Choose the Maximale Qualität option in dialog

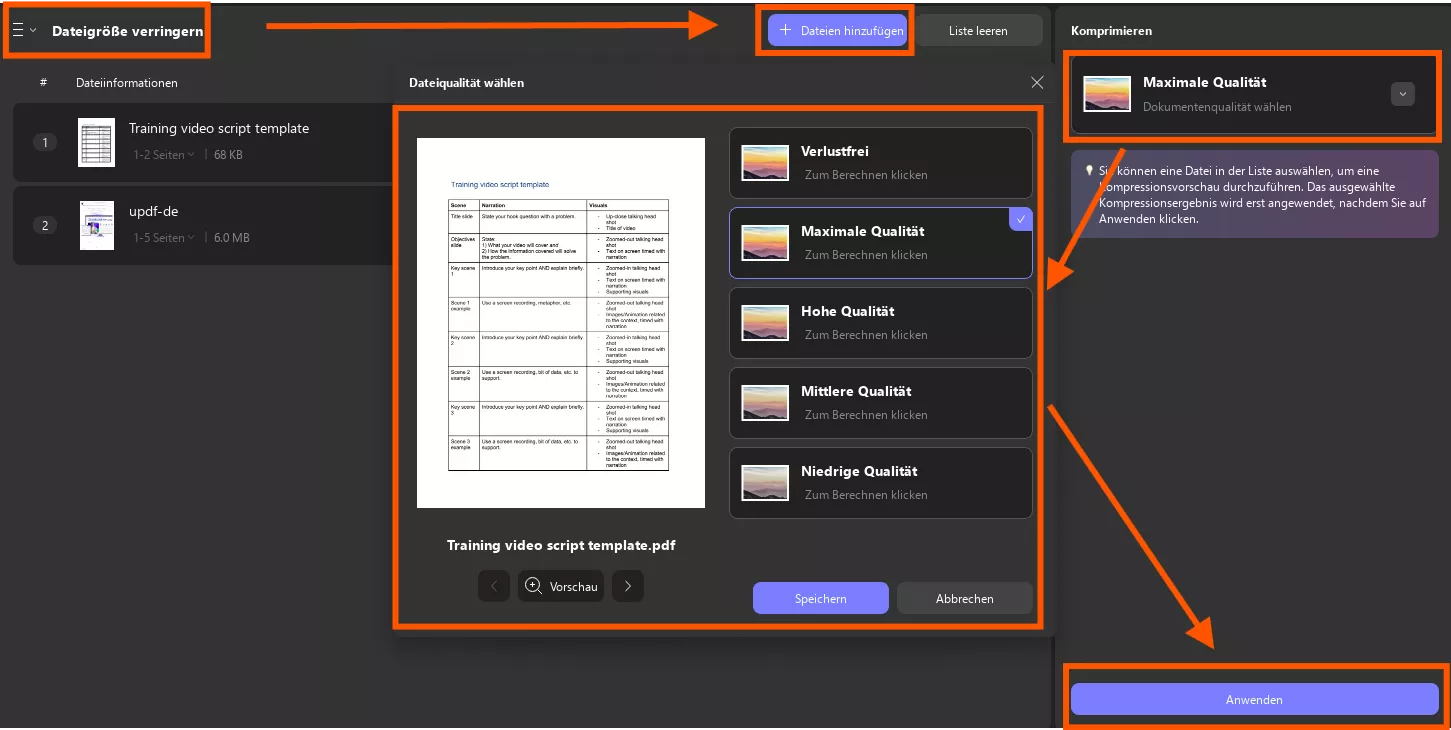881,243
